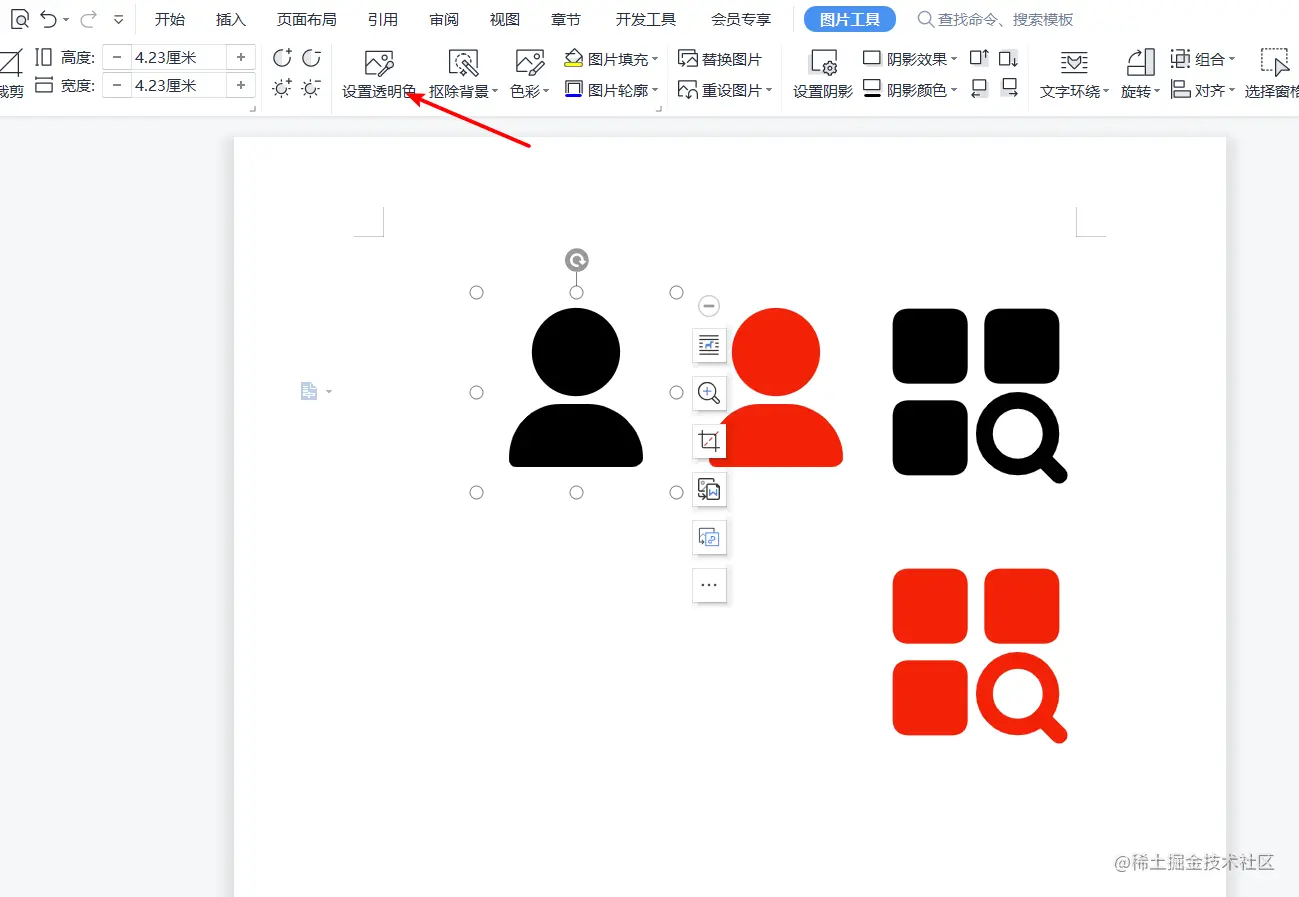Open the 抠除背景 background removal tool
Image resolution: width=1299 pixels, height=897 pixels.
coord(463,75)
